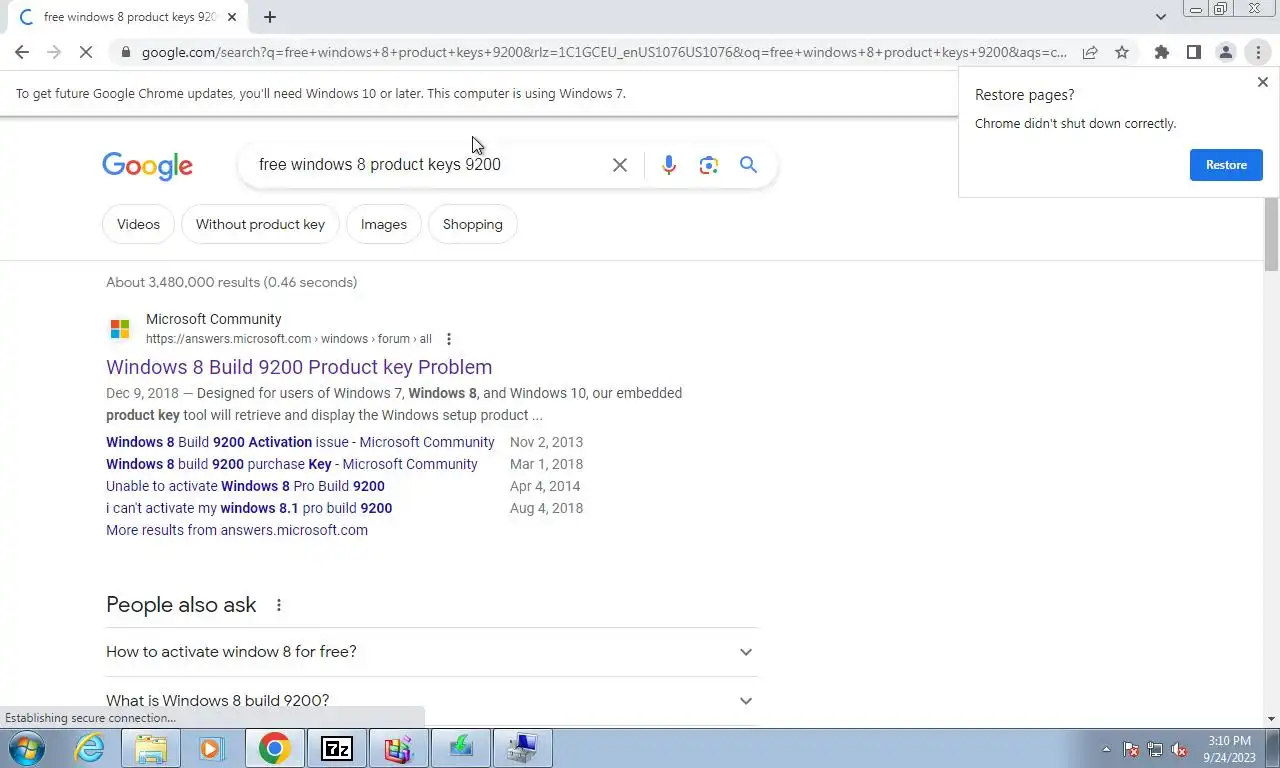Viewport: 1280px width, 768px height.
Task: Open the muted volume tray icon
Action: click(x=1179, y=749)
